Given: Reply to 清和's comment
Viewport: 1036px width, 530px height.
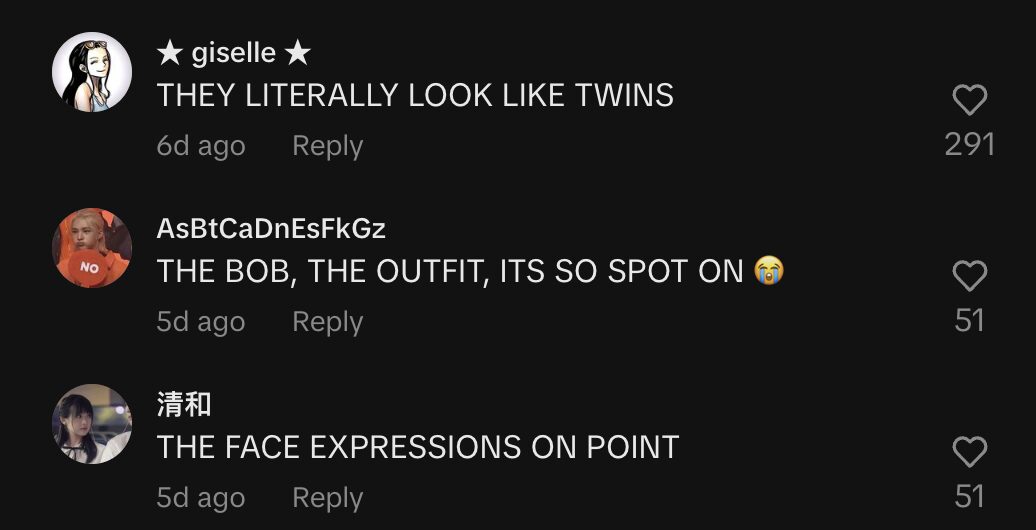Looking at the screenshot, I should point(328,497).
